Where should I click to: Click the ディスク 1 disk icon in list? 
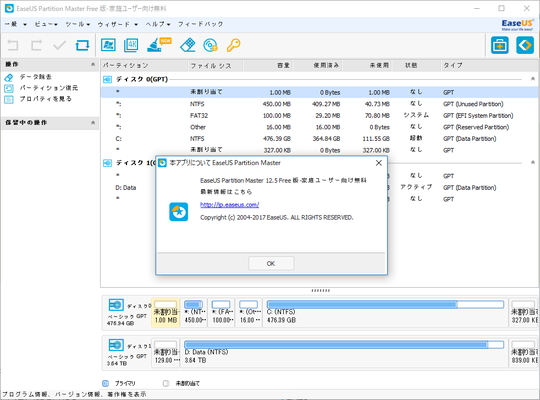pyautogui.click(x=107, y=163)
